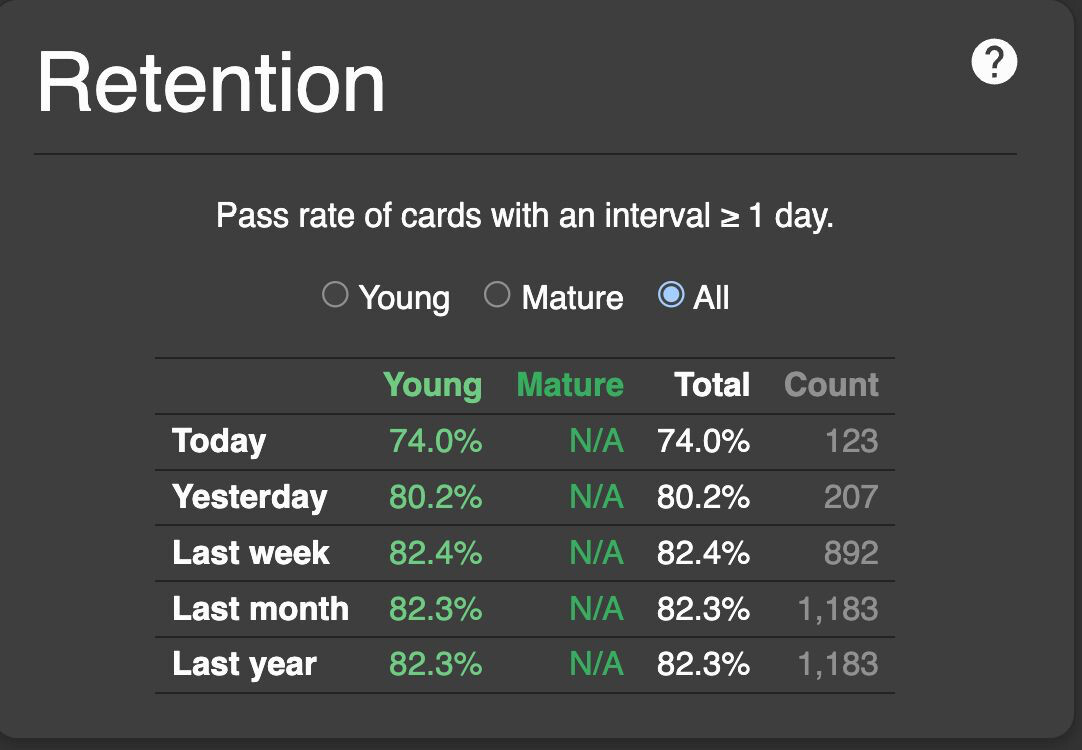
Task: Click Today's count value 123
Action: 851,441
